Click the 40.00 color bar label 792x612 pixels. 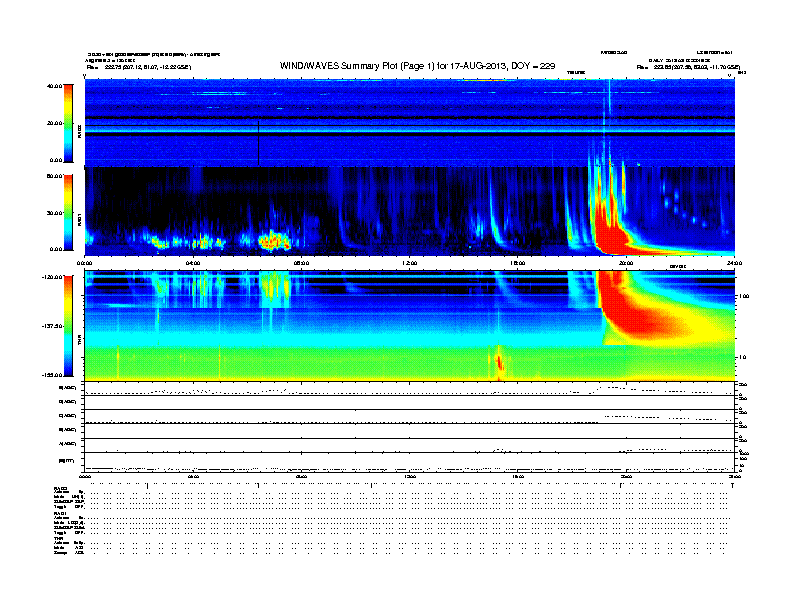click(x=54, y=86)
